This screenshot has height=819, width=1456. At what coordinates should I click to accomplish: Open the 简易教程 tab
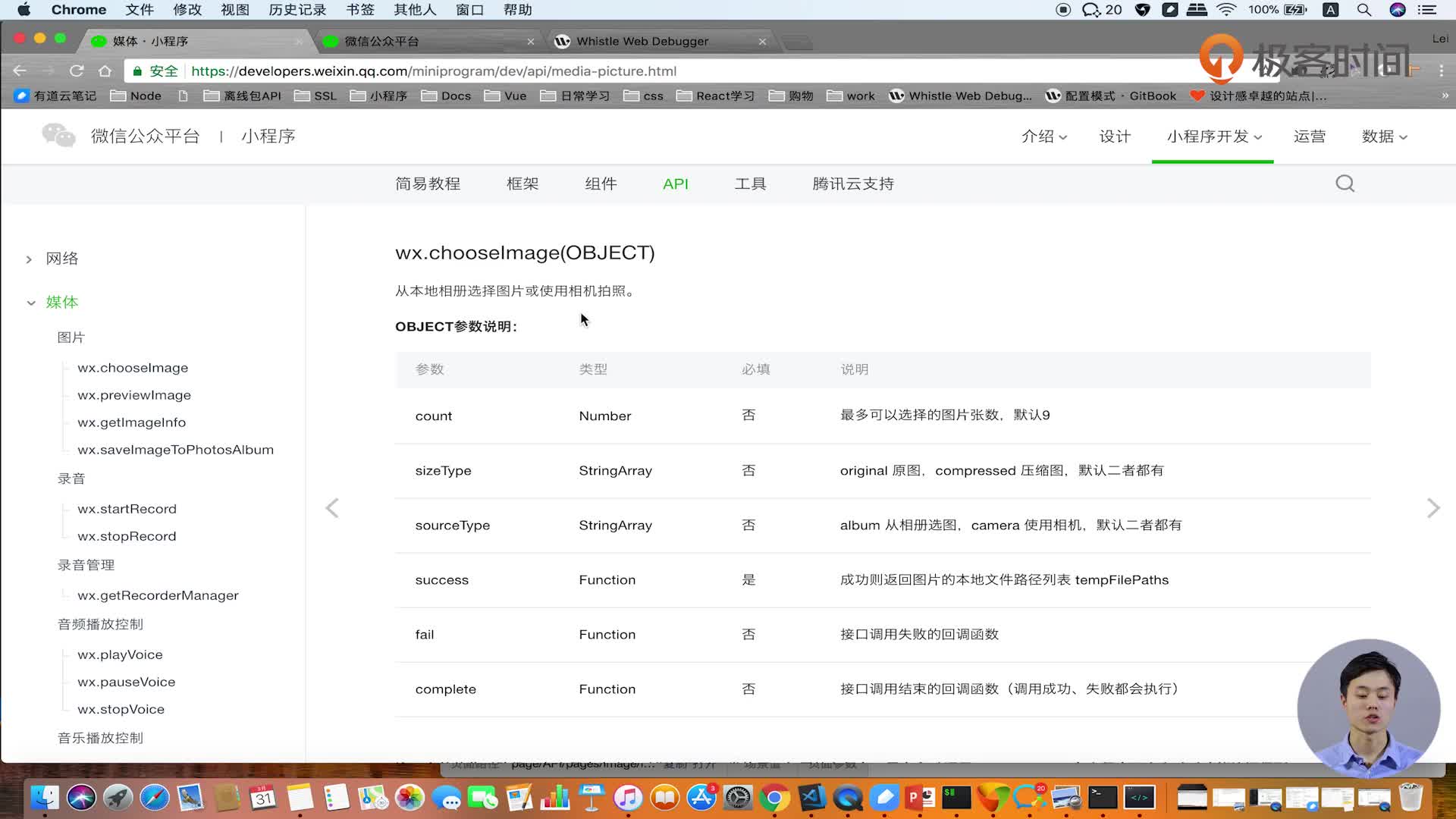(x=428, y=184)
